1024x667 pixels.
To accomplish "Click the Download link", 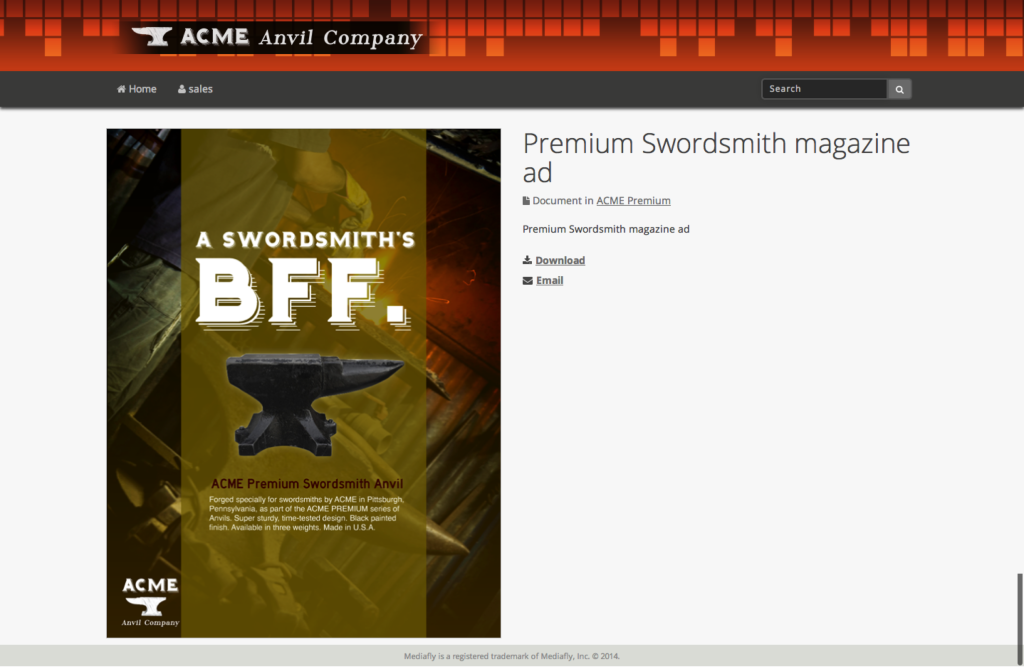I will pyautogui.click(x=560, y=260).
